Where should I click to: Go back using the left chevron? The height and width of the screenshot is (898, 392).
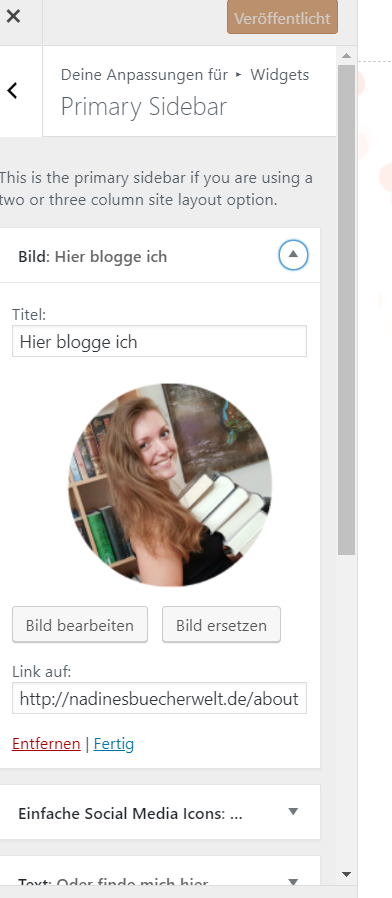12,90
